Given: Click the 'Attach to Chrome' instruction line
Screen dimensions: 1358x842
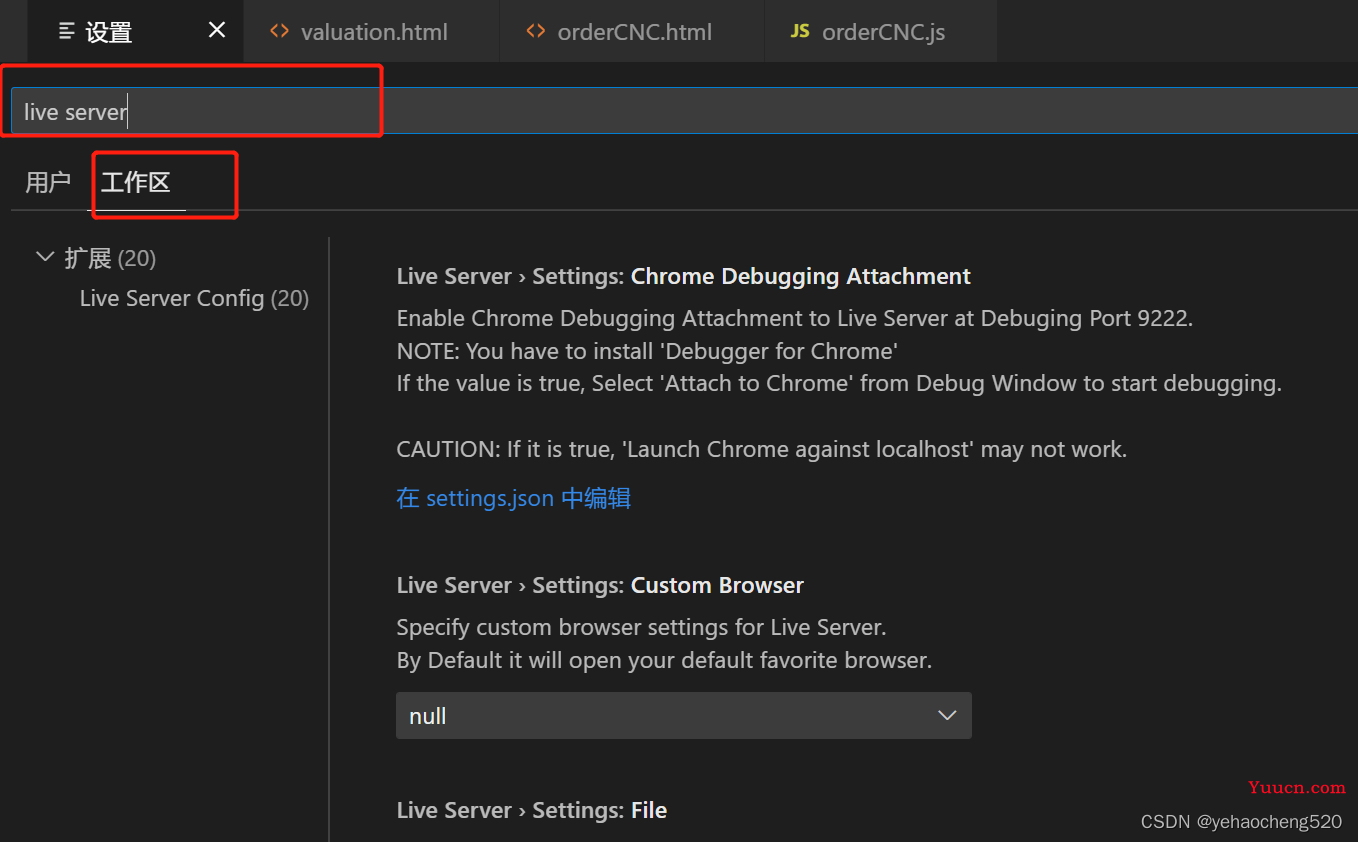Looking at the screenshot, I should (839, 383).
